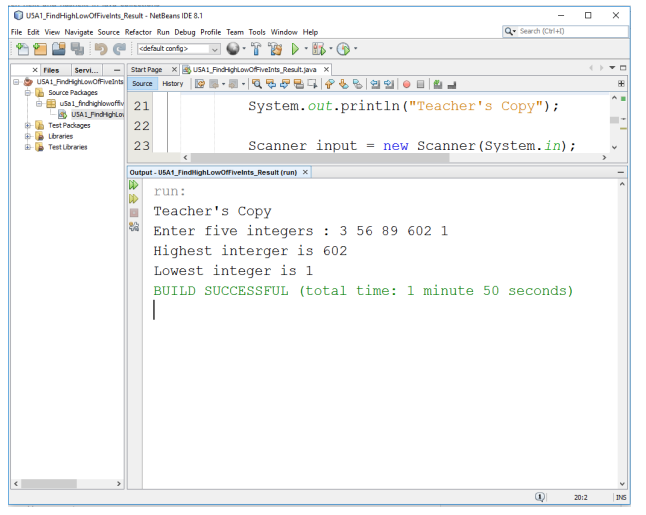The width and height of the screenshot is (646, 515).
Task: Switch to the Services tab
Action: (x=86, y=70)
